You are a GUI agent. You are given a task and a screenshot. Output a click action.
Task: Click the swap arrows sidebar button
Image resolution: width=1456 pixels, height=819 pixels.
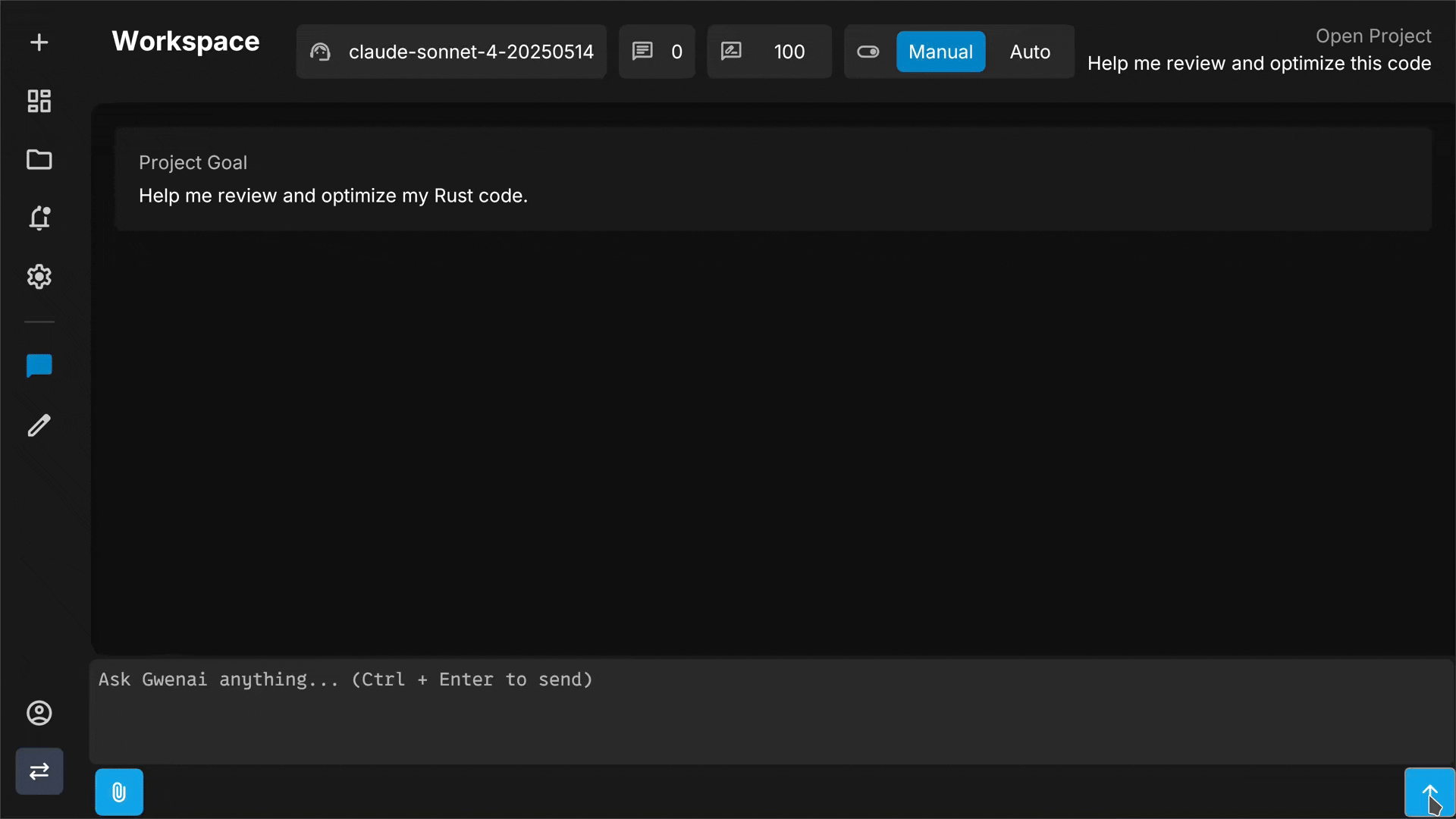click(39, 771)
